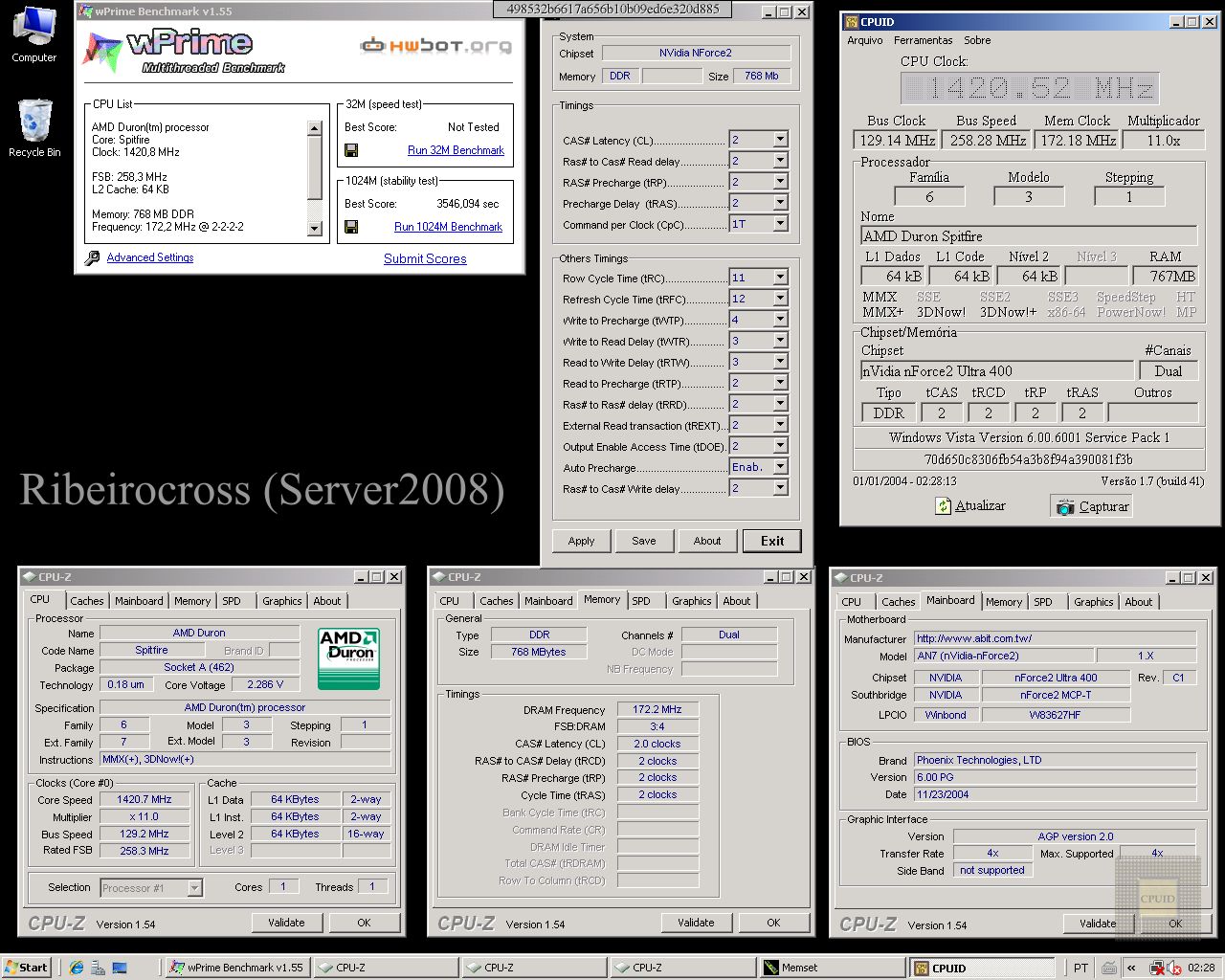Click the Memset taskbar button

click(831, 968)
